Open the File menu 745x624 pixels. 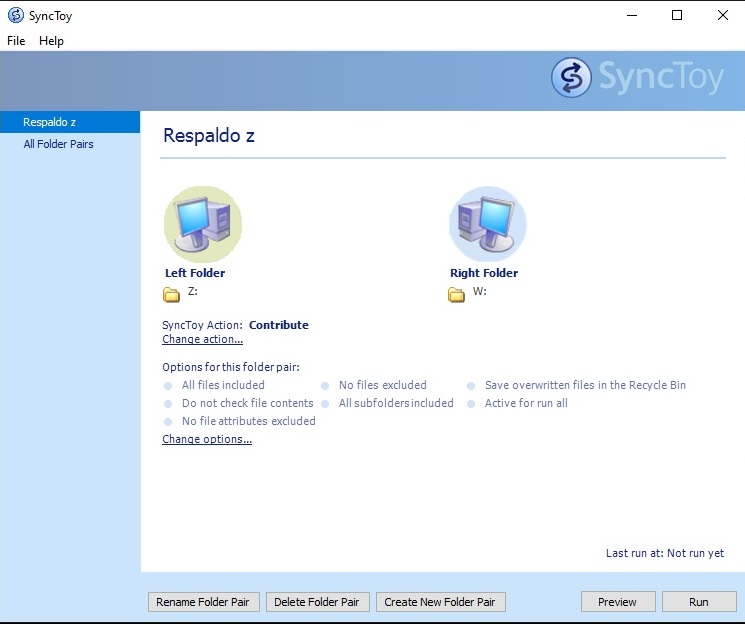pos(16,41)
